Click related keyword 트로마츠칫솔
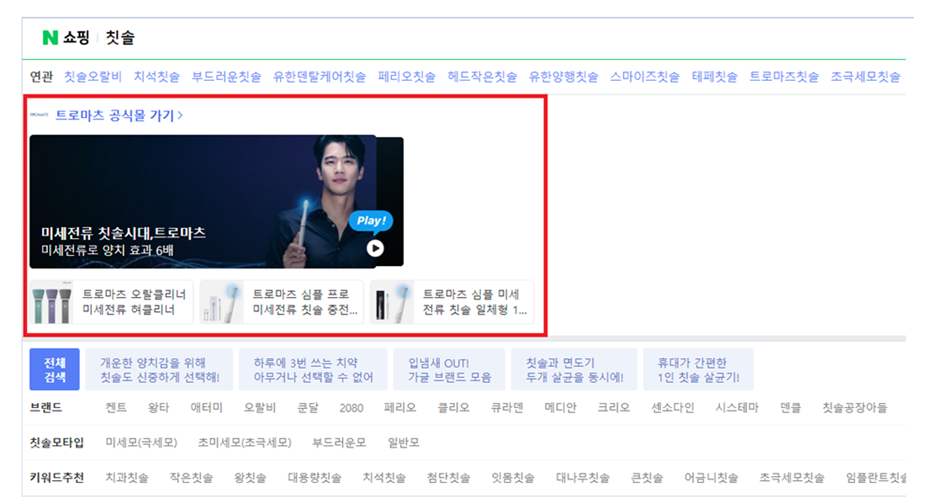Viewport: 940px width, 497px height. (784, 77)
